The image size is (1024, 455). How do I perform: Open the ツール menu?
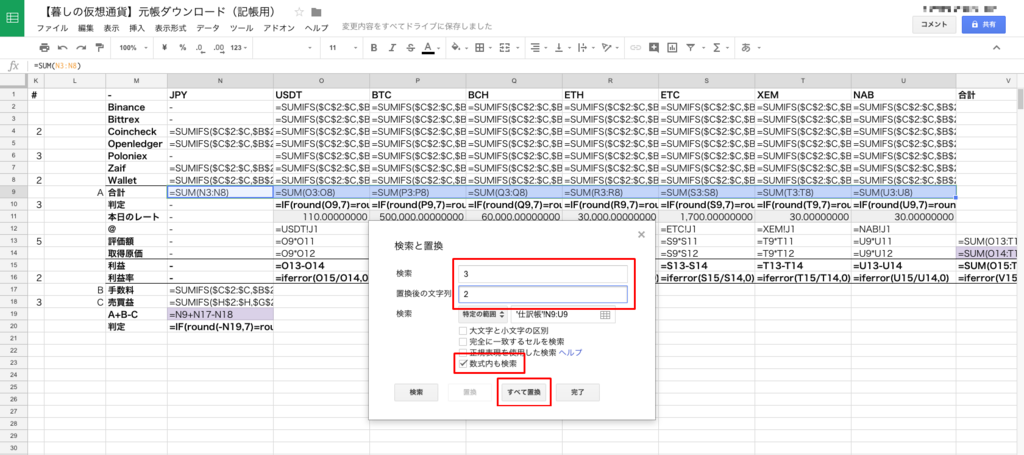[242, 28]
